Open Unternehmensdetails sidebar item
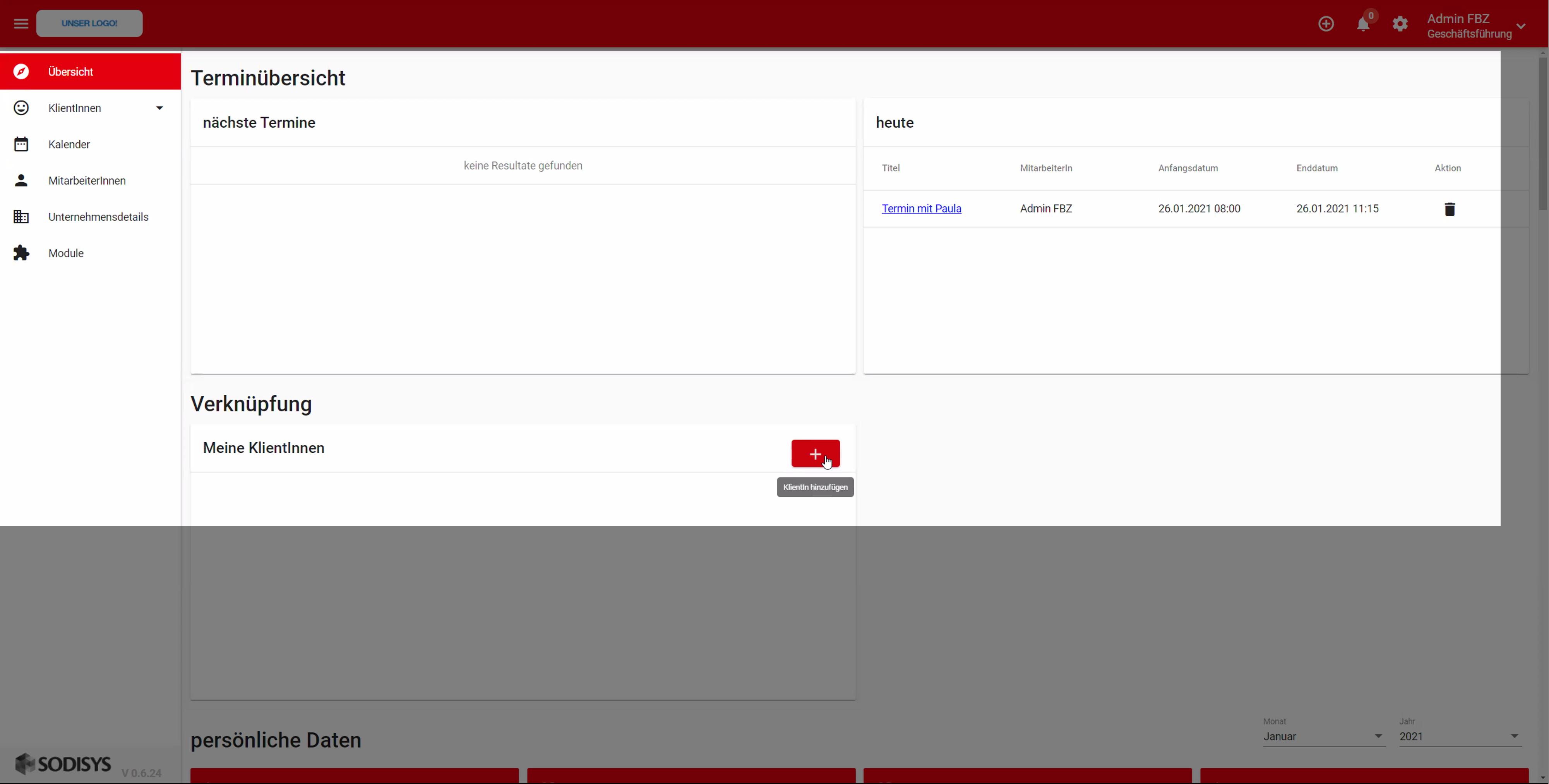Image resolution: width=1549 pixels, height=784 pixels. click(x=90, y=217)
